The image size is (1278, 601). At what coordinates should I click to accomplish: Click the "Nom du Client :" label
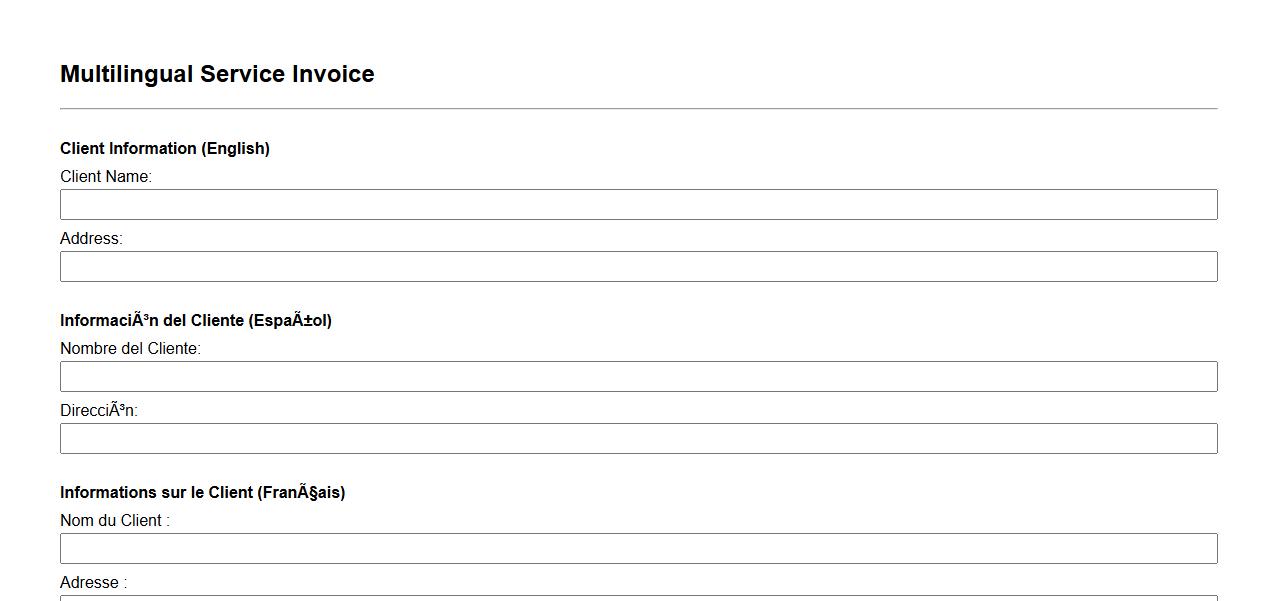(x=115, y=521)
